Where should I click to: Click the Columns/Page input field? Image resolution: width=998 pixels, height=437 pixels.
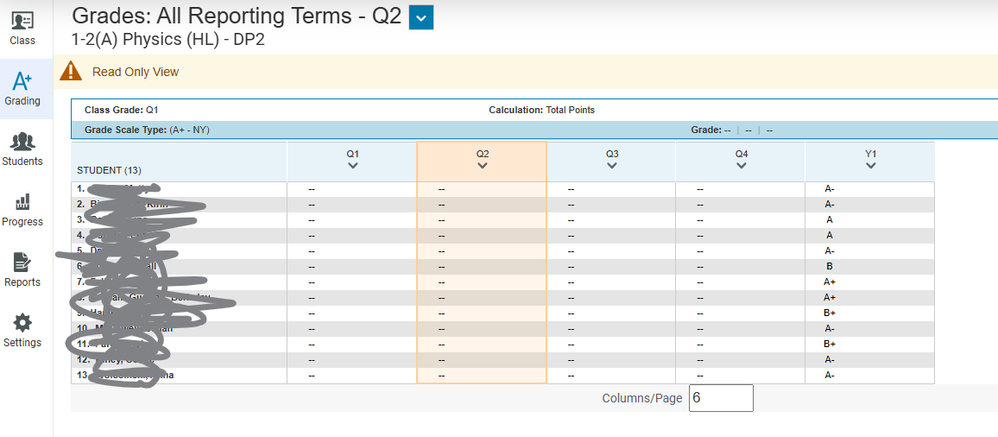click(720, 398)
